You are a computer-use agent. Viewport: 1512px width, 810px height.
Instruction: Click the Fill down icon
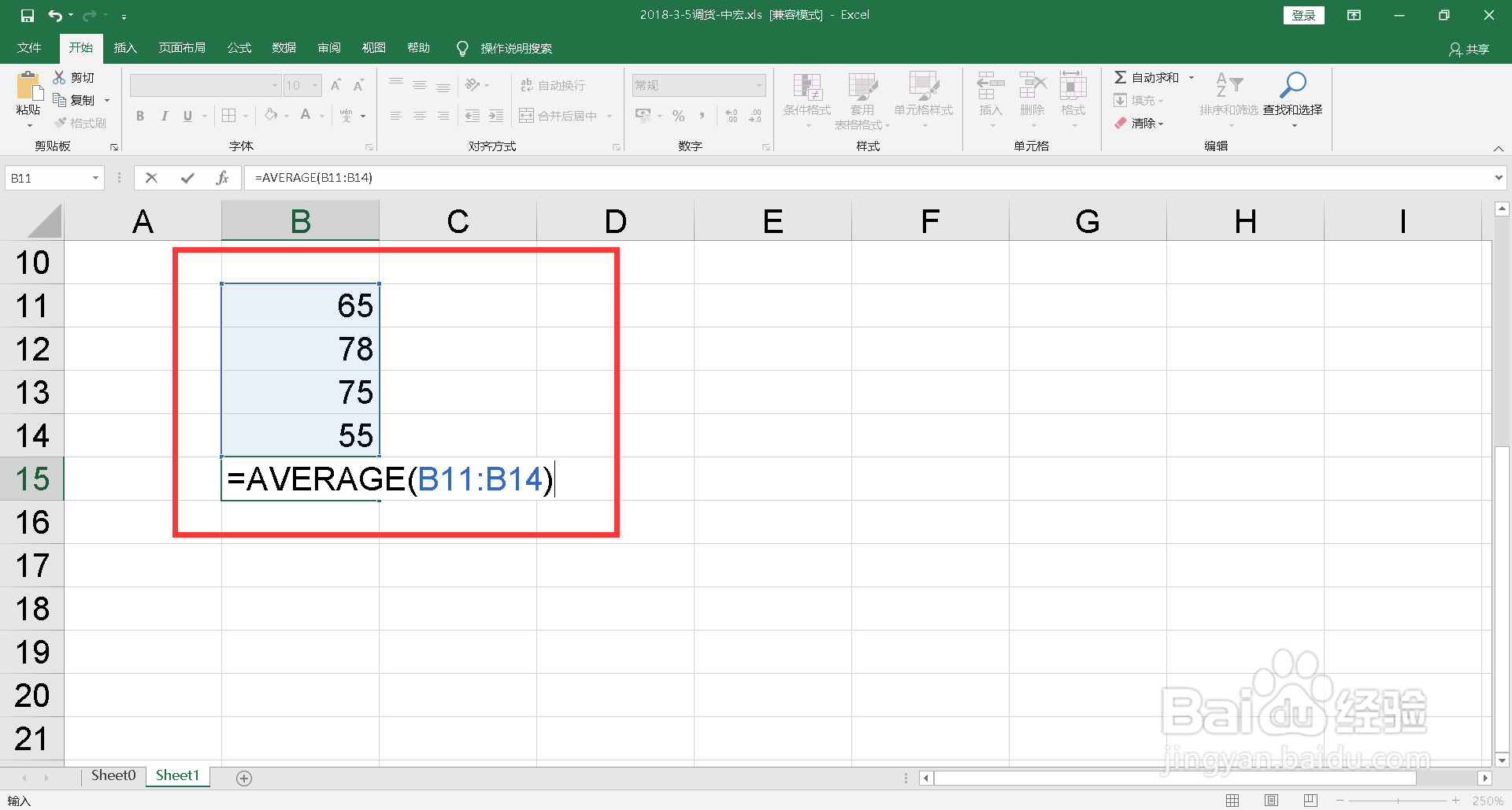1121,100
